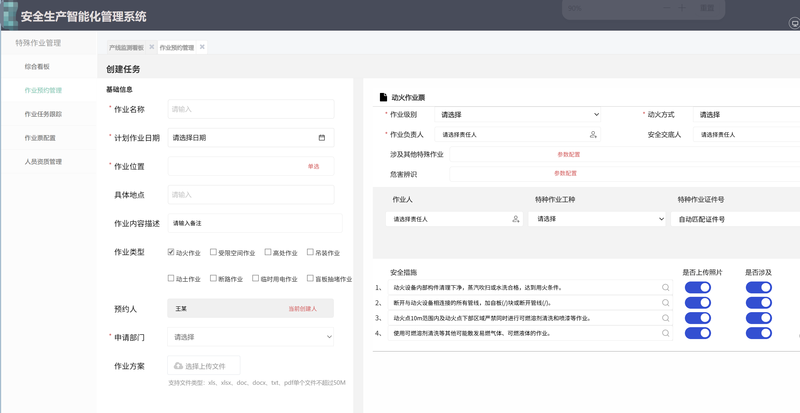Click the 重置 zoom reset button
The image size is (800, 413).
point(707,8)
